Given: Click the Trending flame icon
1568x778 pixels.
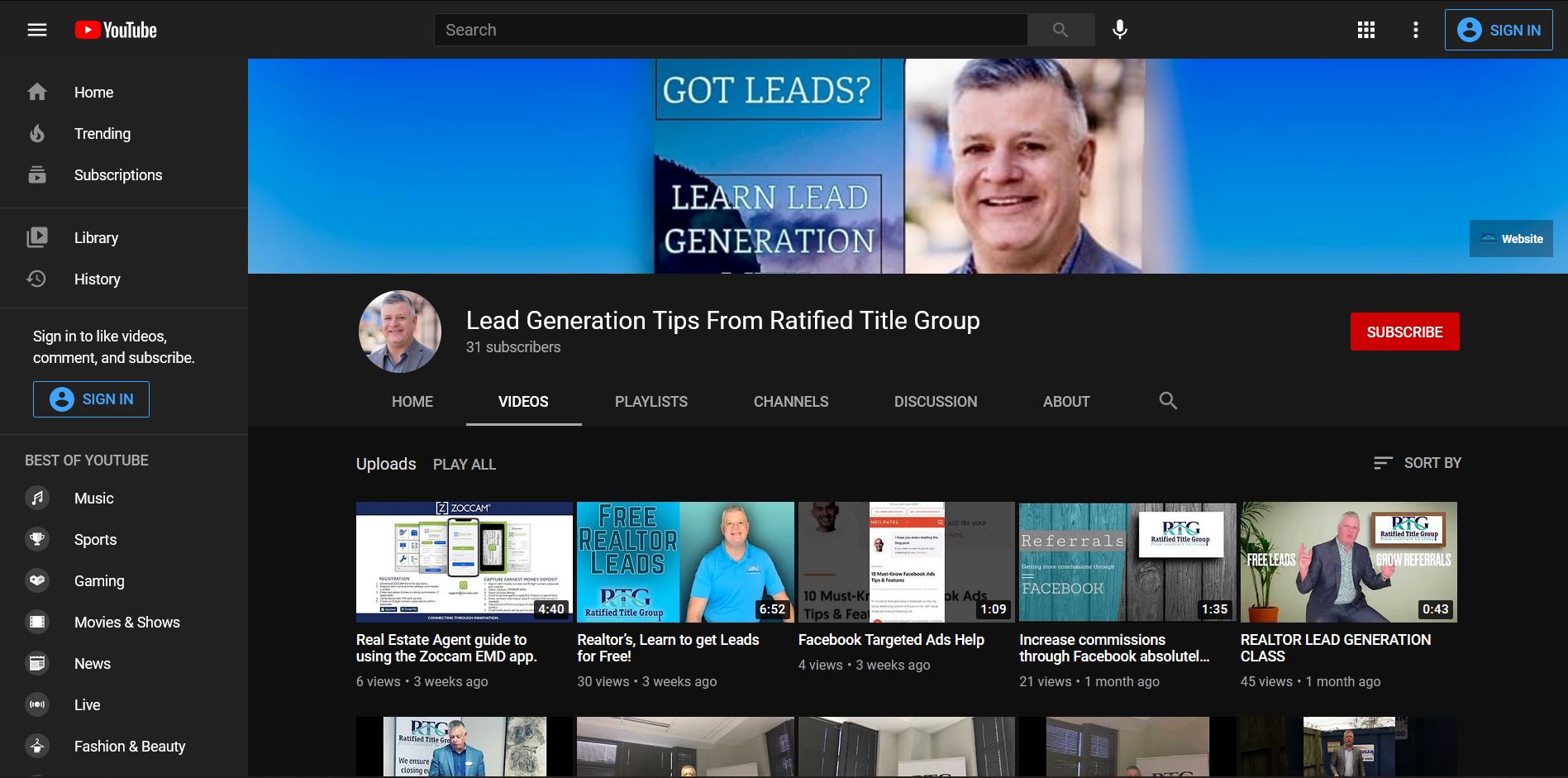Looking at the screenshot, I should point(37,133).
